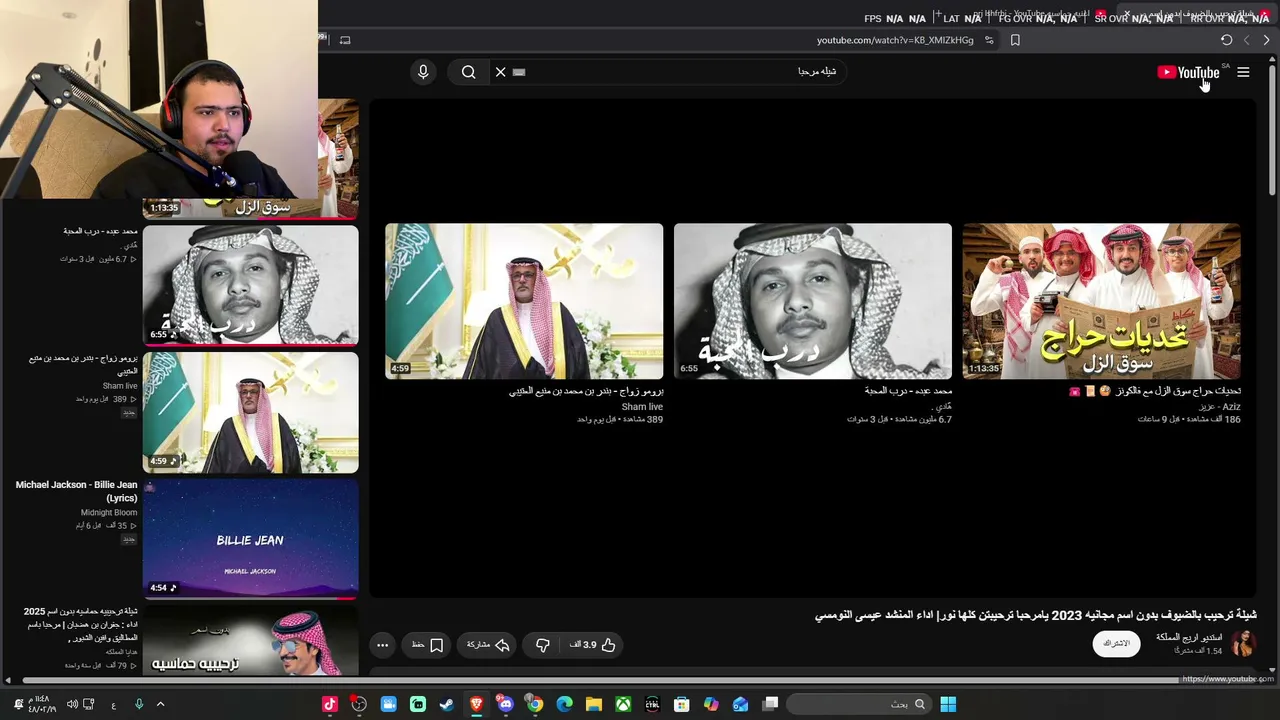Start voice search with the microphone icon
1280x720 pixels.
point(423,72)
